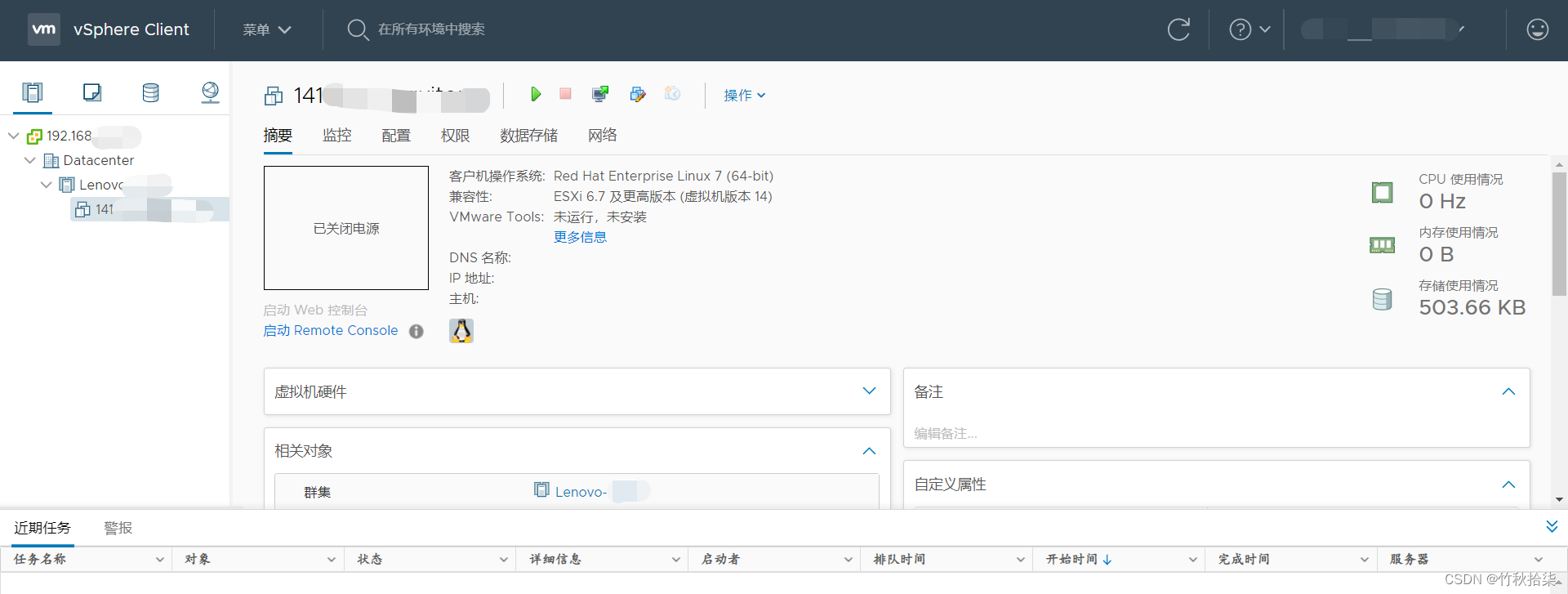
Task: Click the CPU usage icon
Action: (1382, 193)
